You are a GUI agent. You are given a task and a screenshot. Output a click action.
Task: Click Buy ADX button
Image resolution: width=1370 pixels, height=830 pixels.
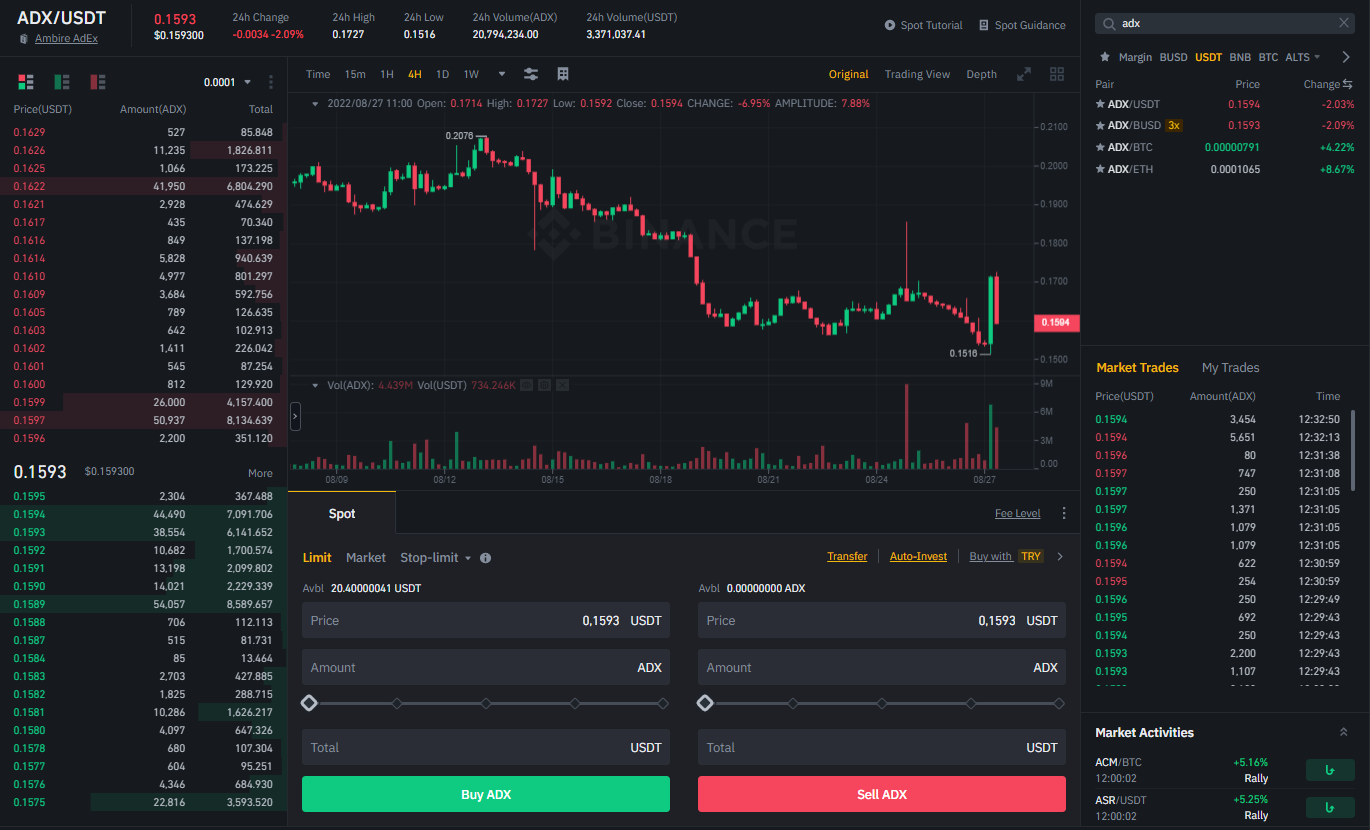[486, 794]
